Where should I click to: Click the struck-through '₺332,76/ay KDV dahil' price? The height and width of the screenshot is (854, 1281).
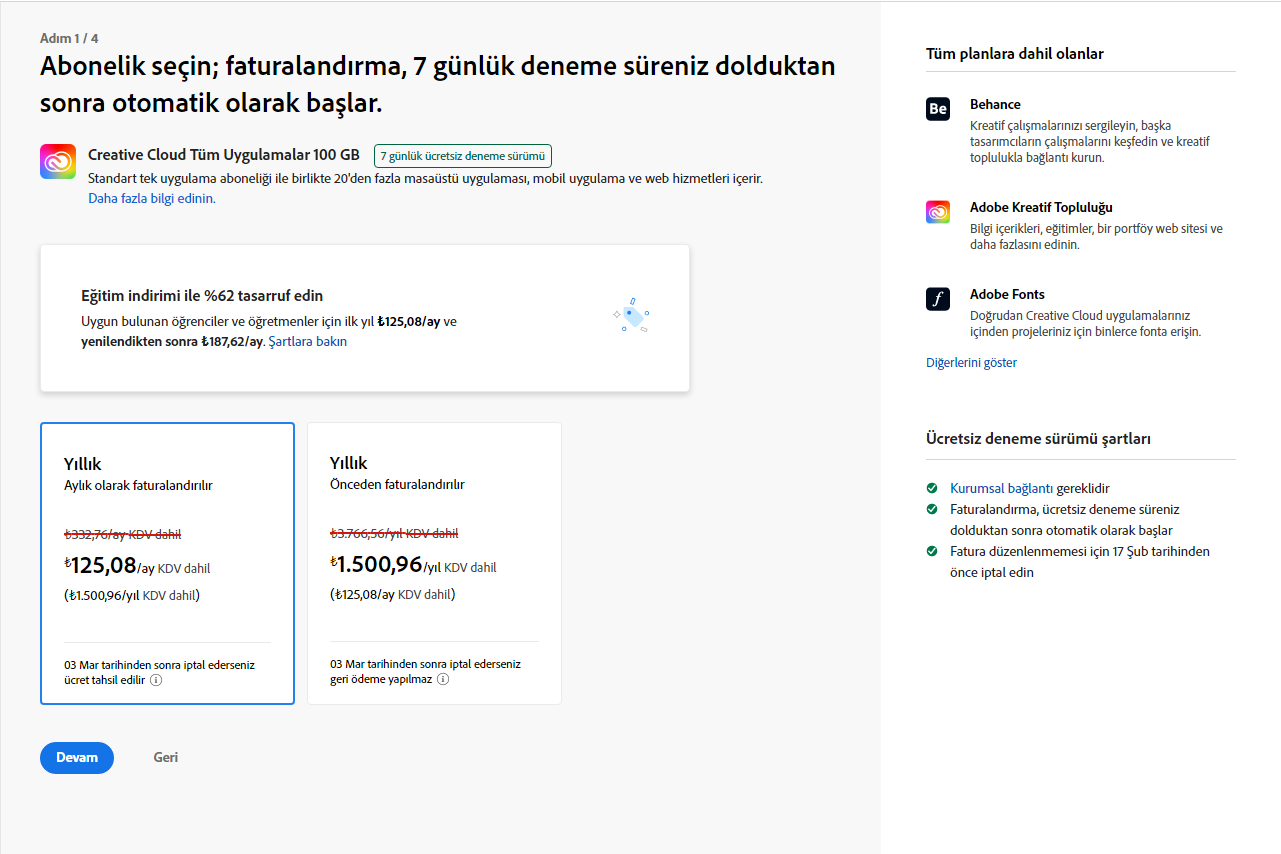tap(123, 534)
